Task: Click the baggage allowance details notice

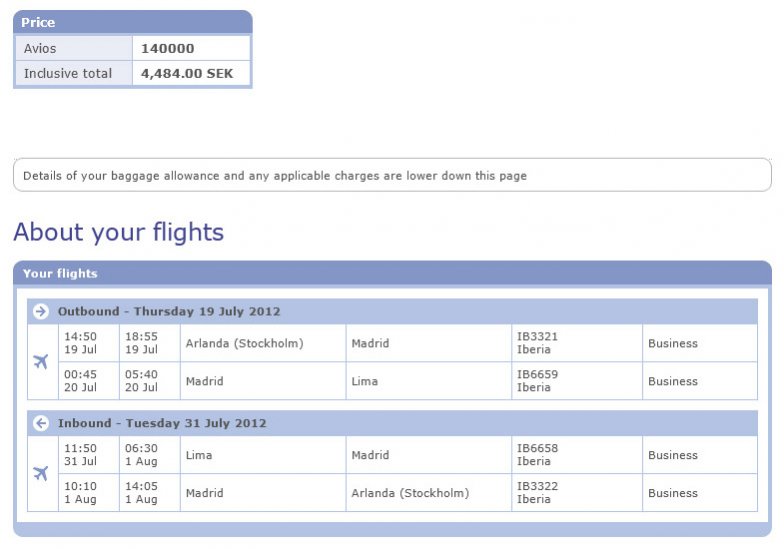Action: click(x=275, y=176)
